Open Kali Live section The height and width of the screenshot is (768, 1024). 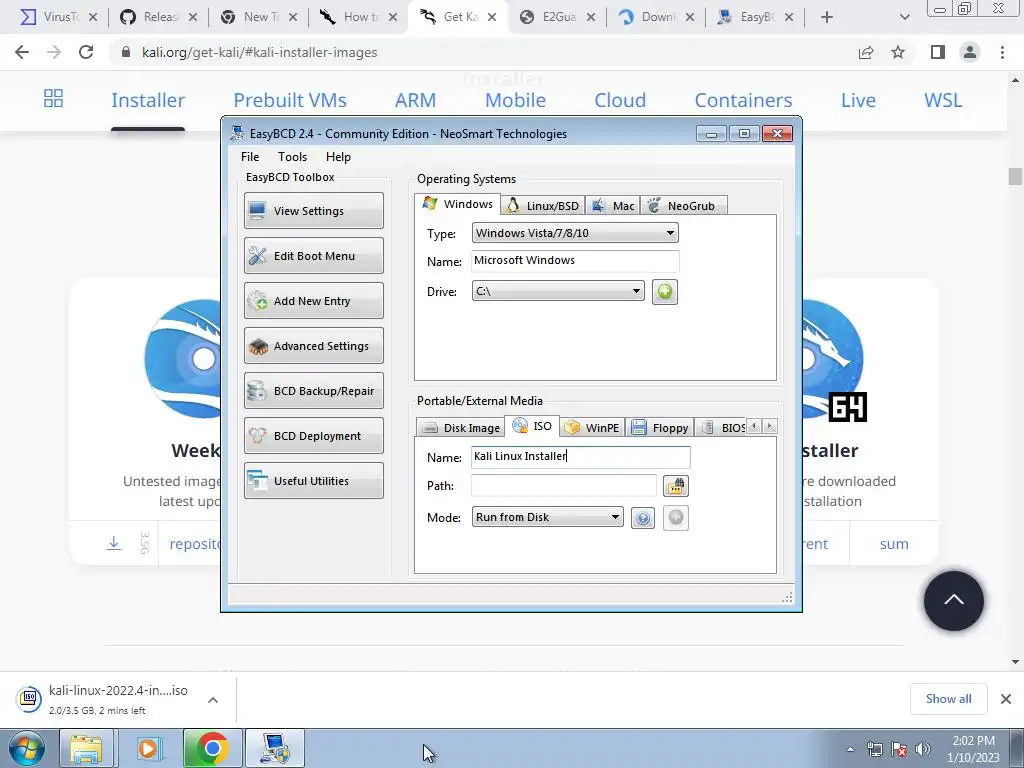pos(858,100)
